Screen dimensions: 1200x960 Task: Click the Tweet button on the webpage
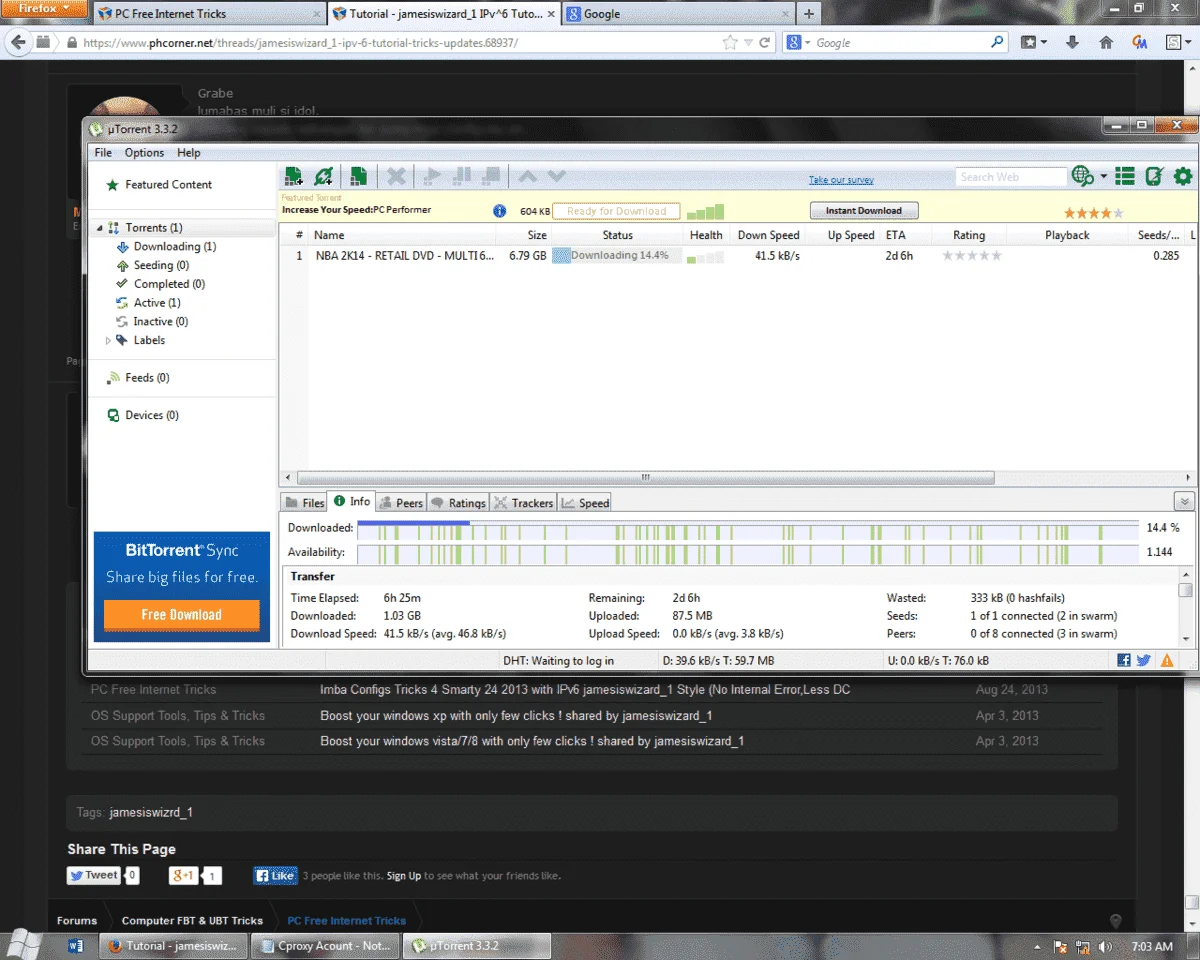pyautogui.click(x=94, y=875)
